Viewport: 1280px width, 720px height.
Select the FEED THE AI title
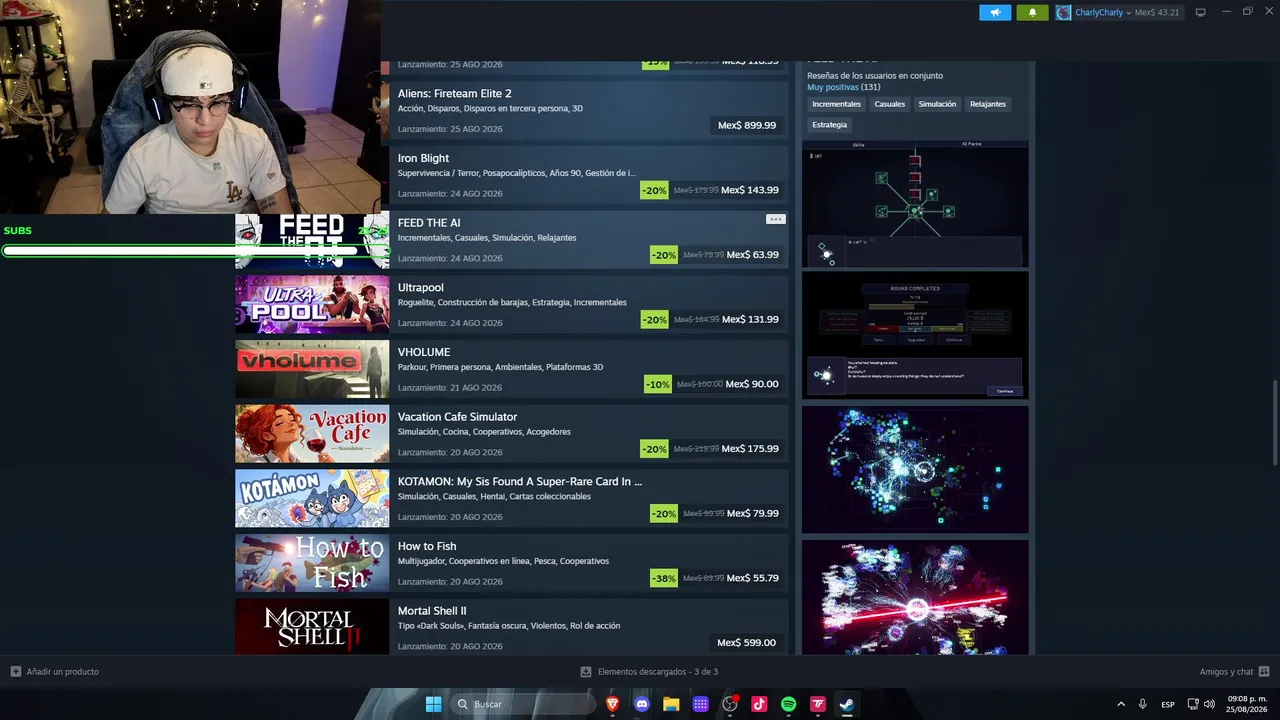[x=429, y=223]
